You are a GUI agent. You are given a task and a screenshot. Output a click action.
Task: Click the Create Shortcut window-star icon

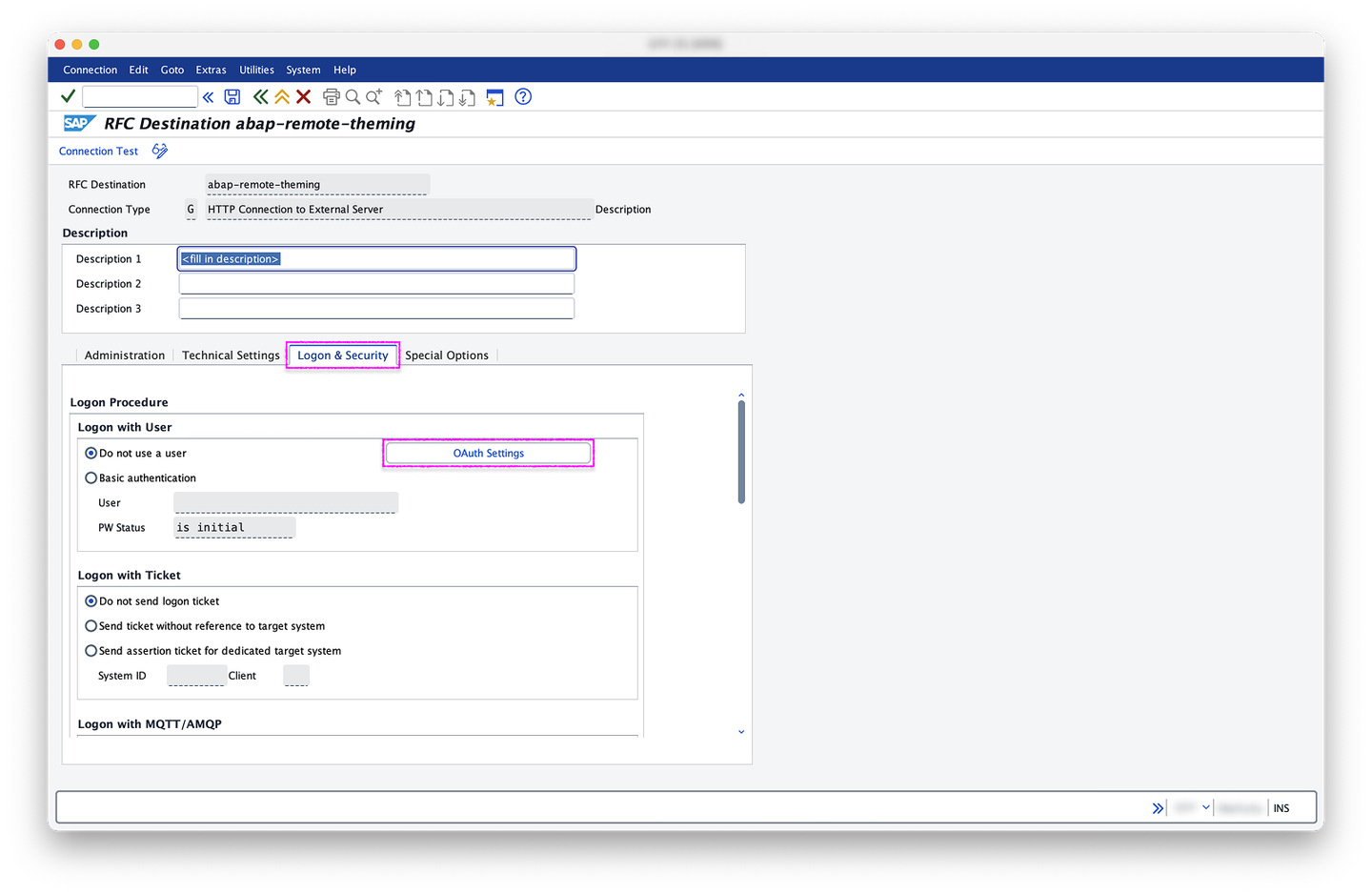pyautogui.click(x=494, y=97)
